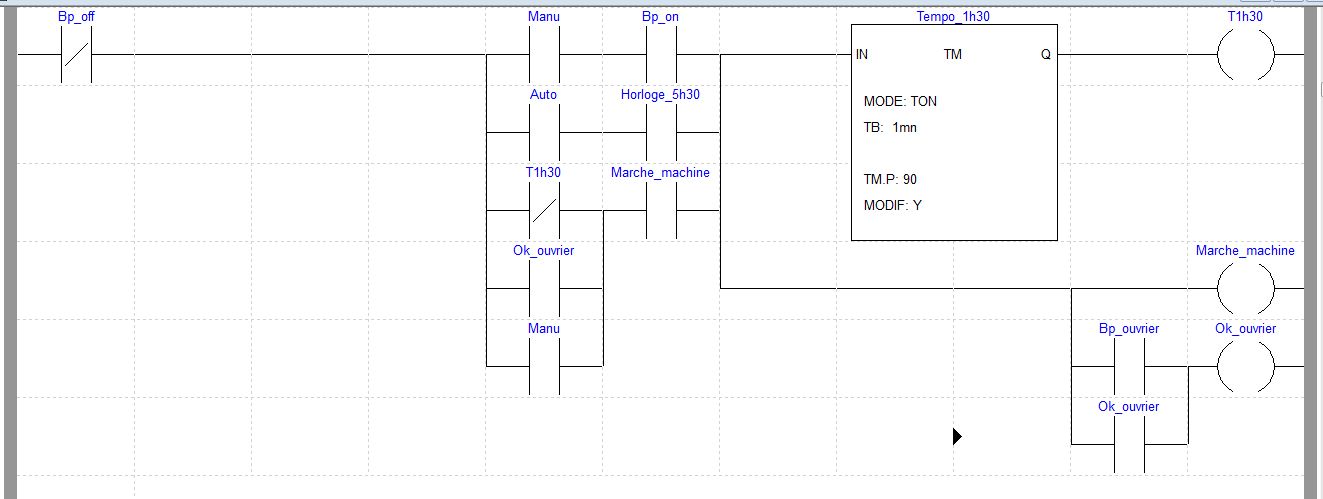The image size is (1323, 499).
Task: Click the Manu contact on the lowest branch
Action: point(544,366)
